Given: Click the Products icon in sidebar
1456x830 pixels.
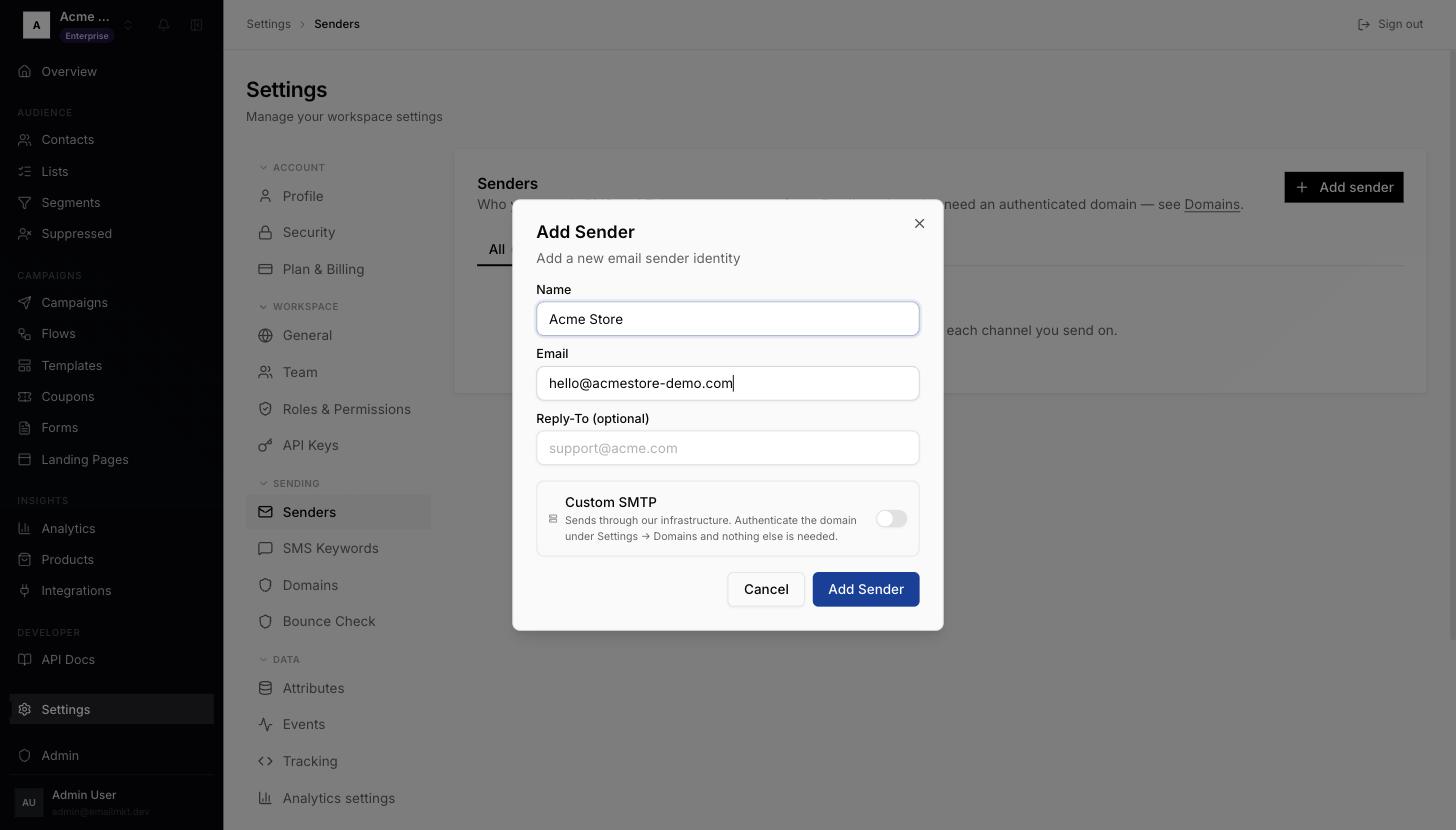Looking at the screenshot, I should tap(25, 559).
